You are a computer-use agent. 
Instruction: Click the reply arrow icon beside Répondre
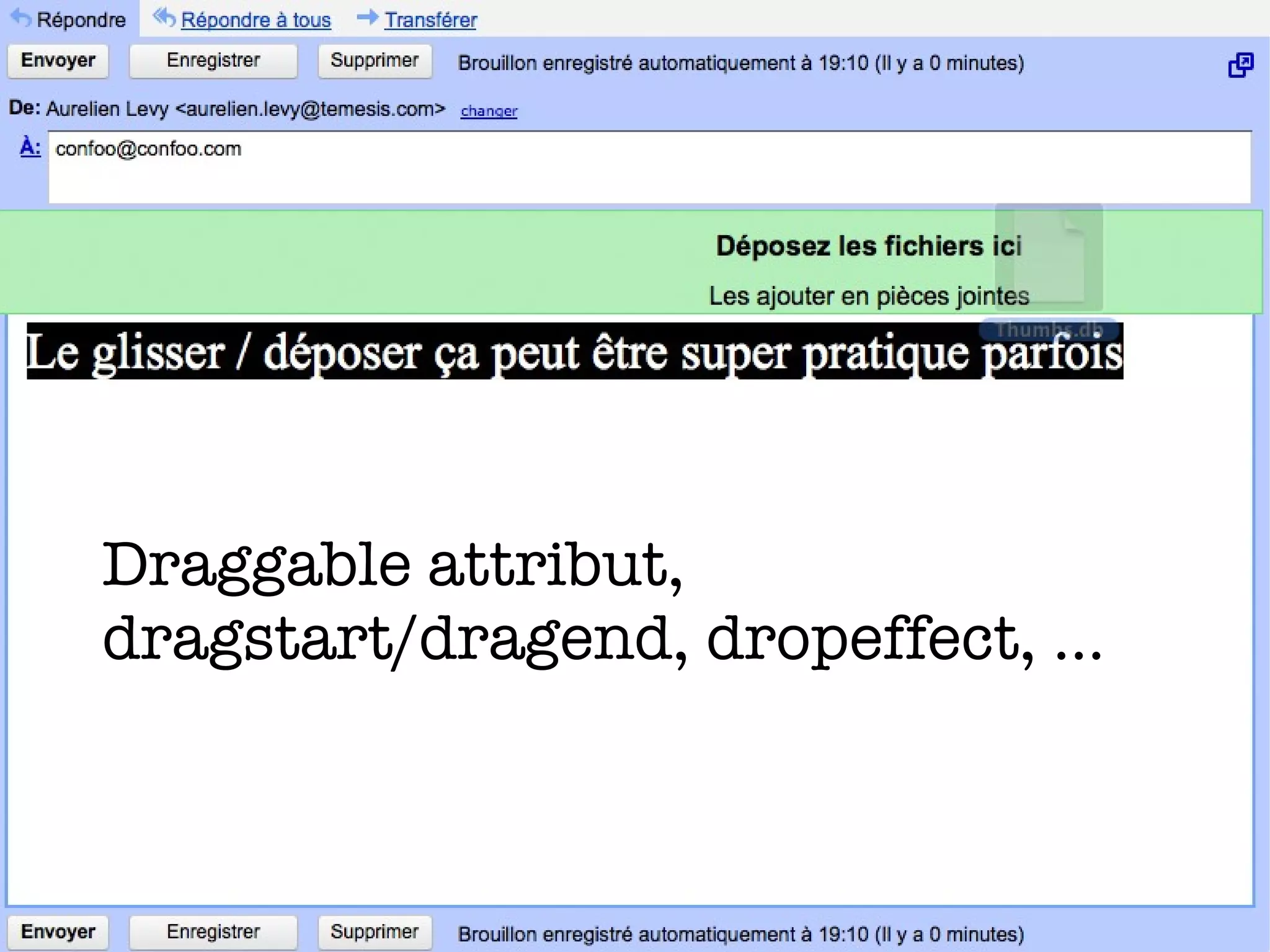coord(21,17)
